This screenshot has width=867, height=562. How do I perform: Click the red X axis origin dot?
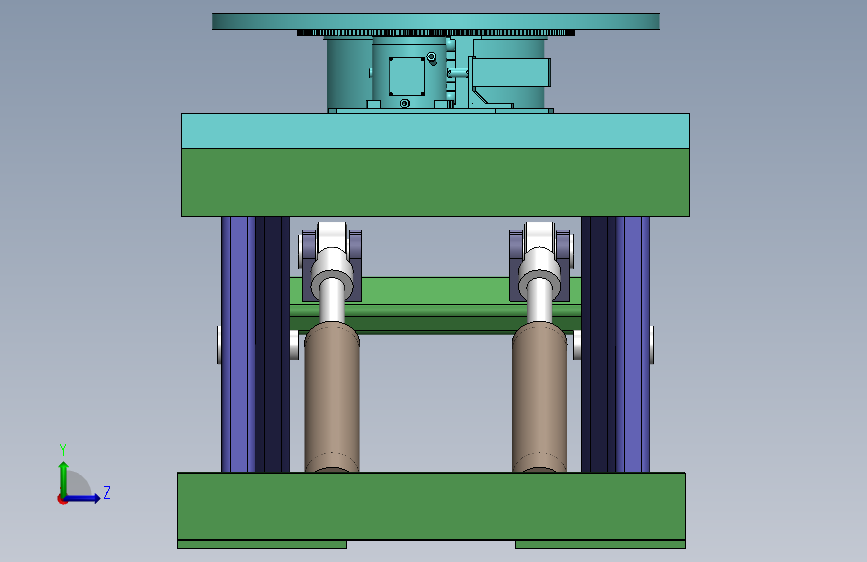pos(62,499)
